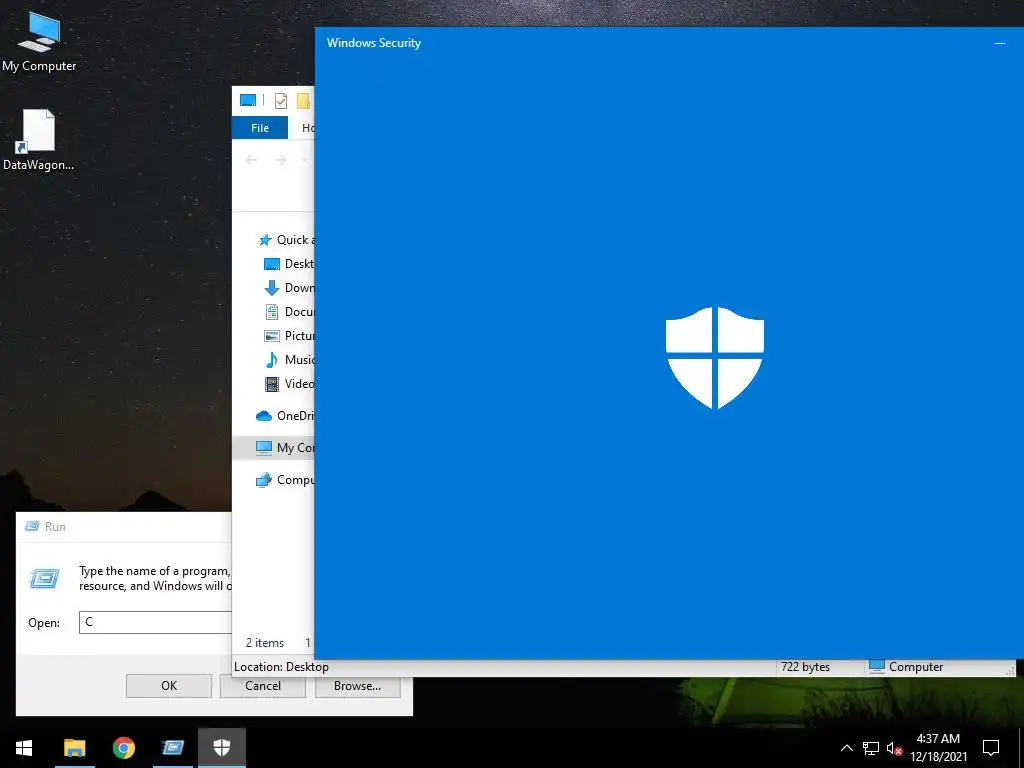This screenshot has height=768, width=1024.
Task: Select Downloads in Explorer navigation pane
Action: pos(289,288)
